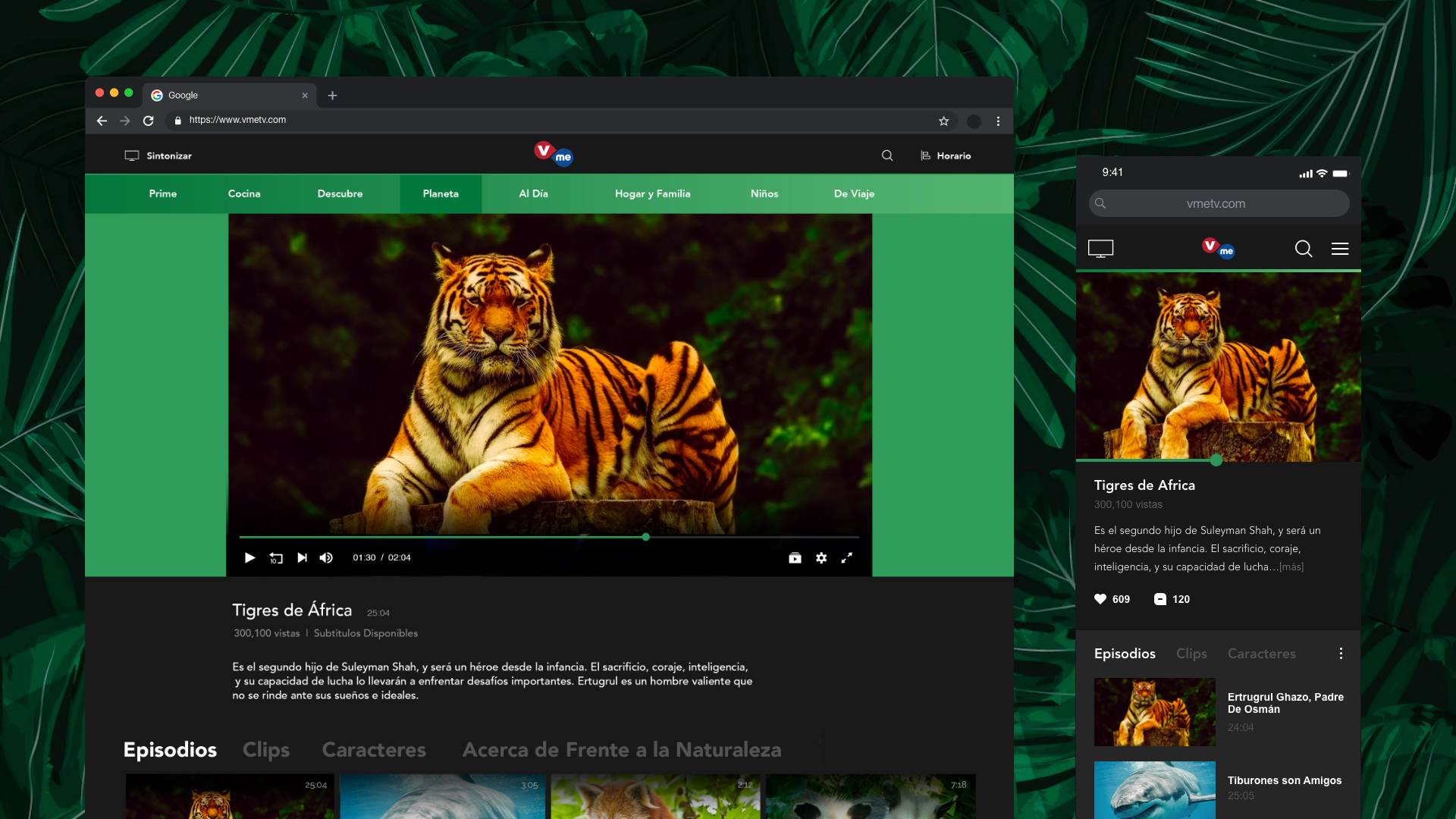1456x819 pixels.
Task: Mute the video player volume
Action: (326, 558)
